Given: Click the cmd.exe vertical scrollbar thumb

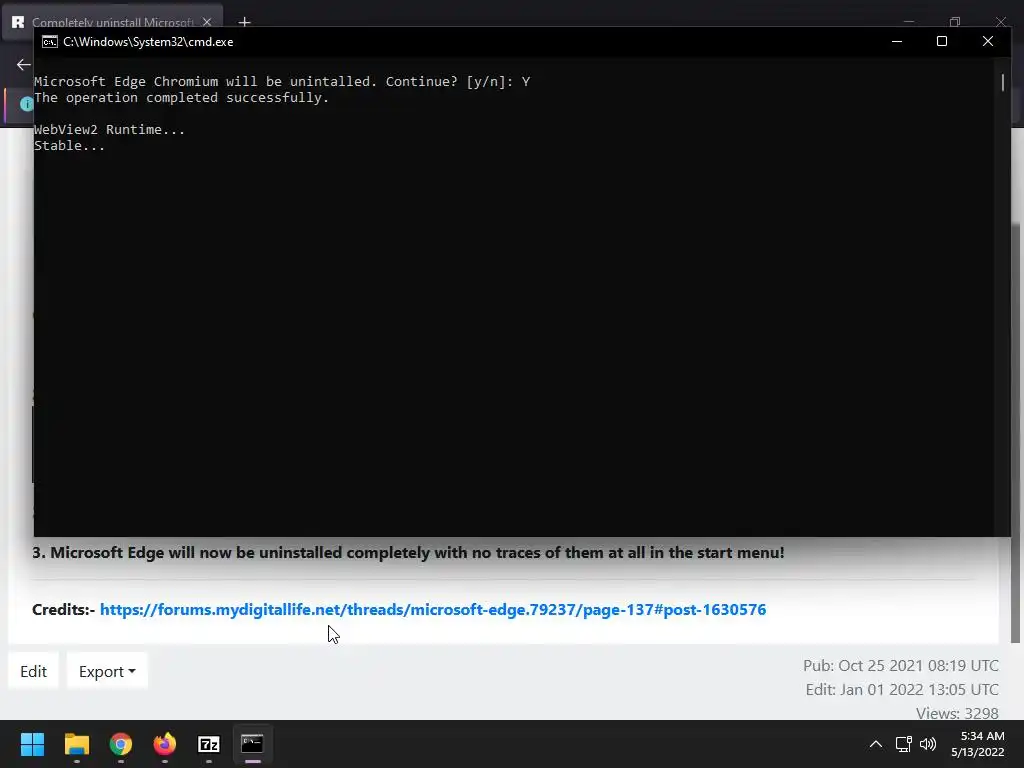Looking at the screenshot, I should 1002,82.
